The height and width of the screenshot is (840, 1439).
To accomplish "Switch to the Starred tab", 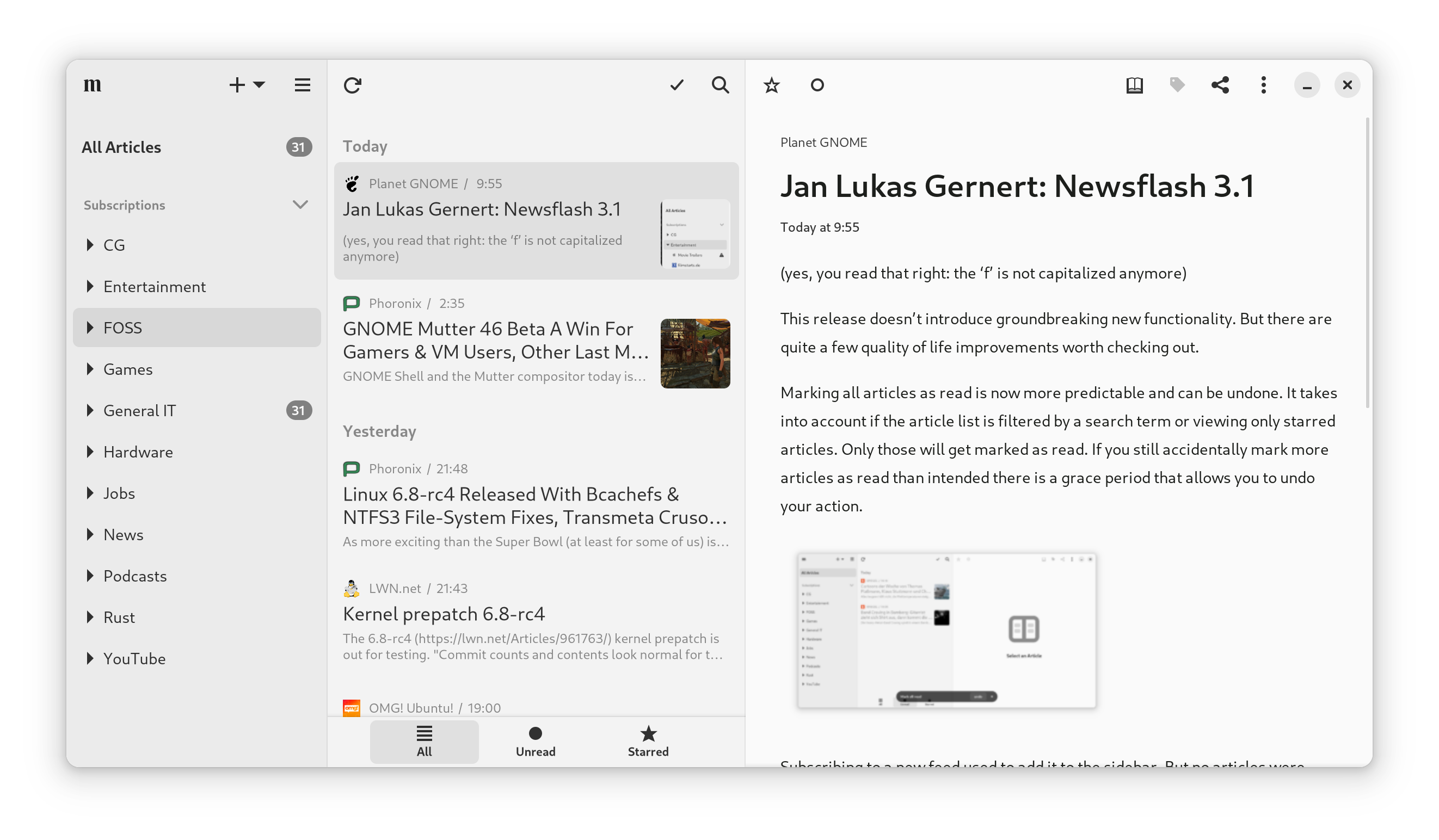I will (648, 742).
